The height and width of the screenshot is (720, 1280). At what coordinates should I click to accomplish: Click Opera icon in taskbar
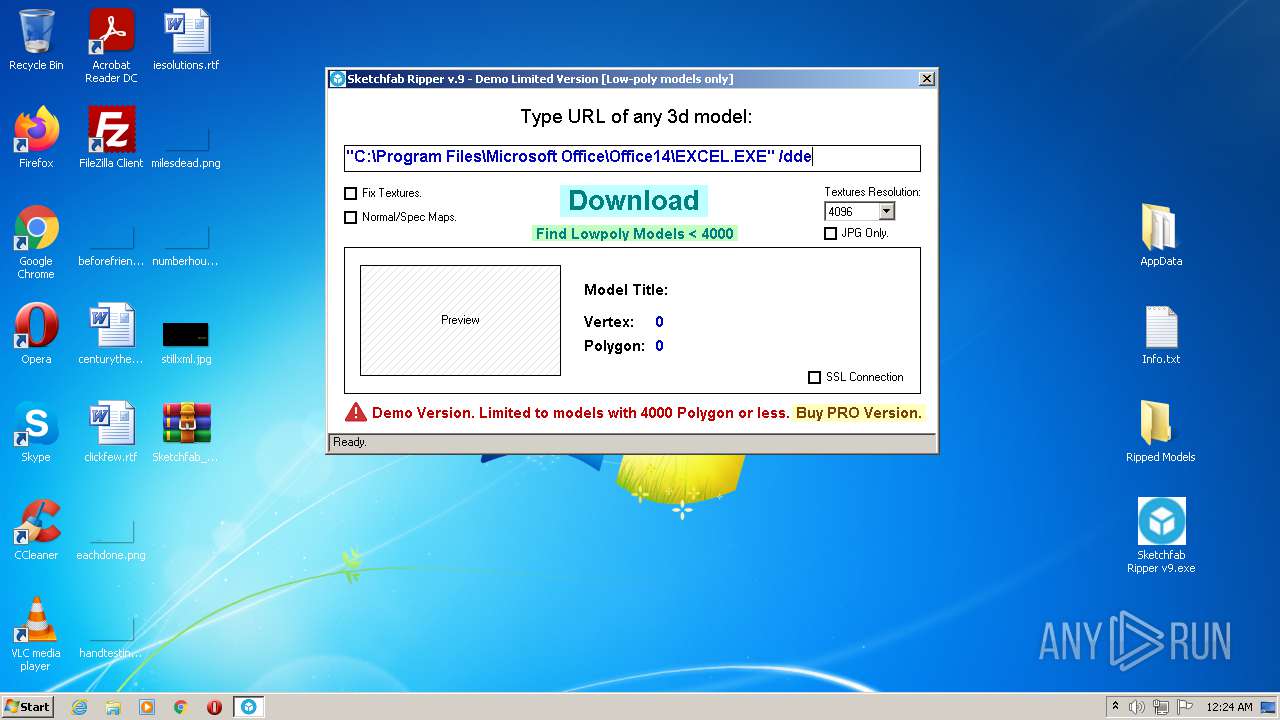click(214, 707)
